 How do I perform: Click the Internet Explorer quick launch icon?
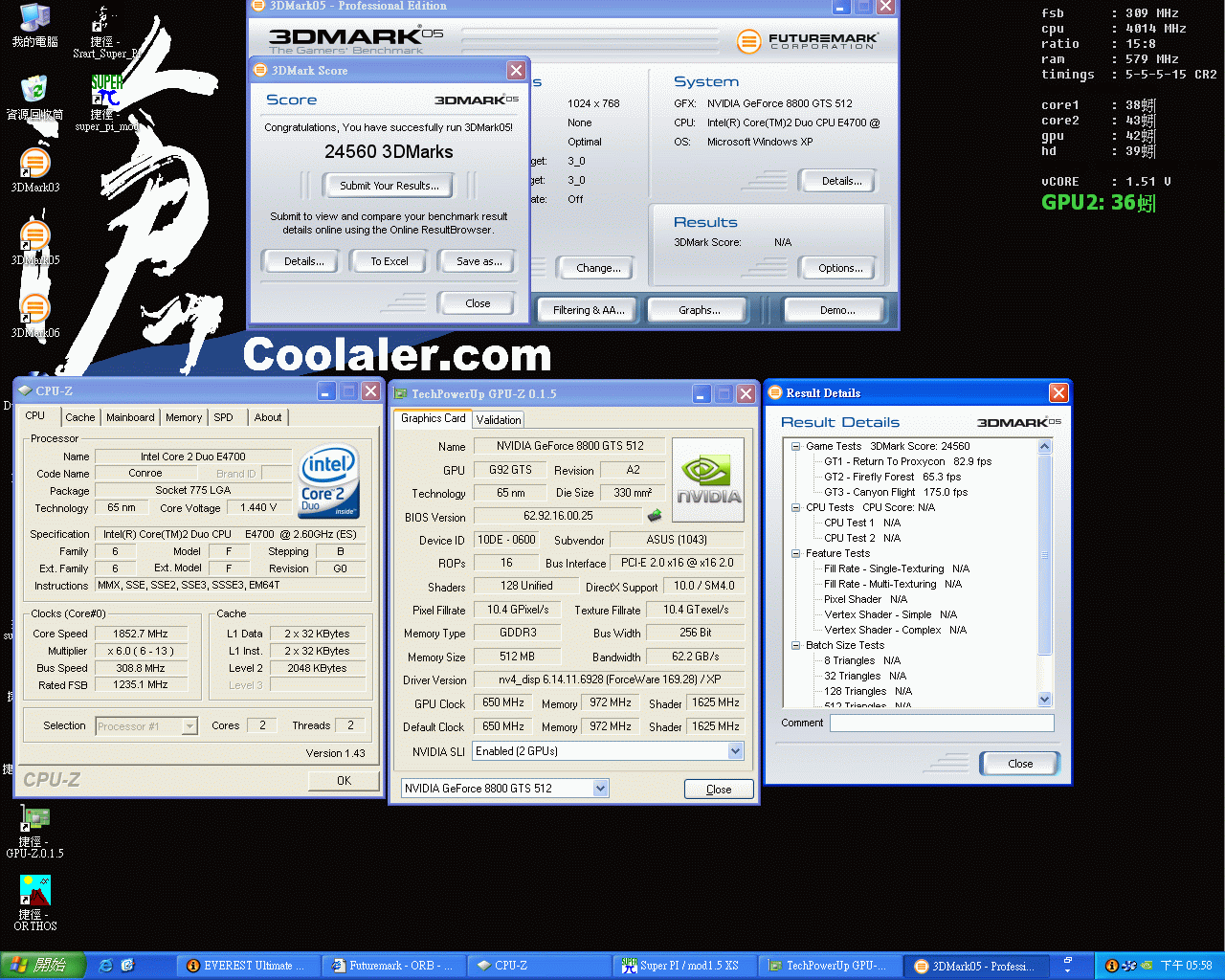(x=105, y=966)
